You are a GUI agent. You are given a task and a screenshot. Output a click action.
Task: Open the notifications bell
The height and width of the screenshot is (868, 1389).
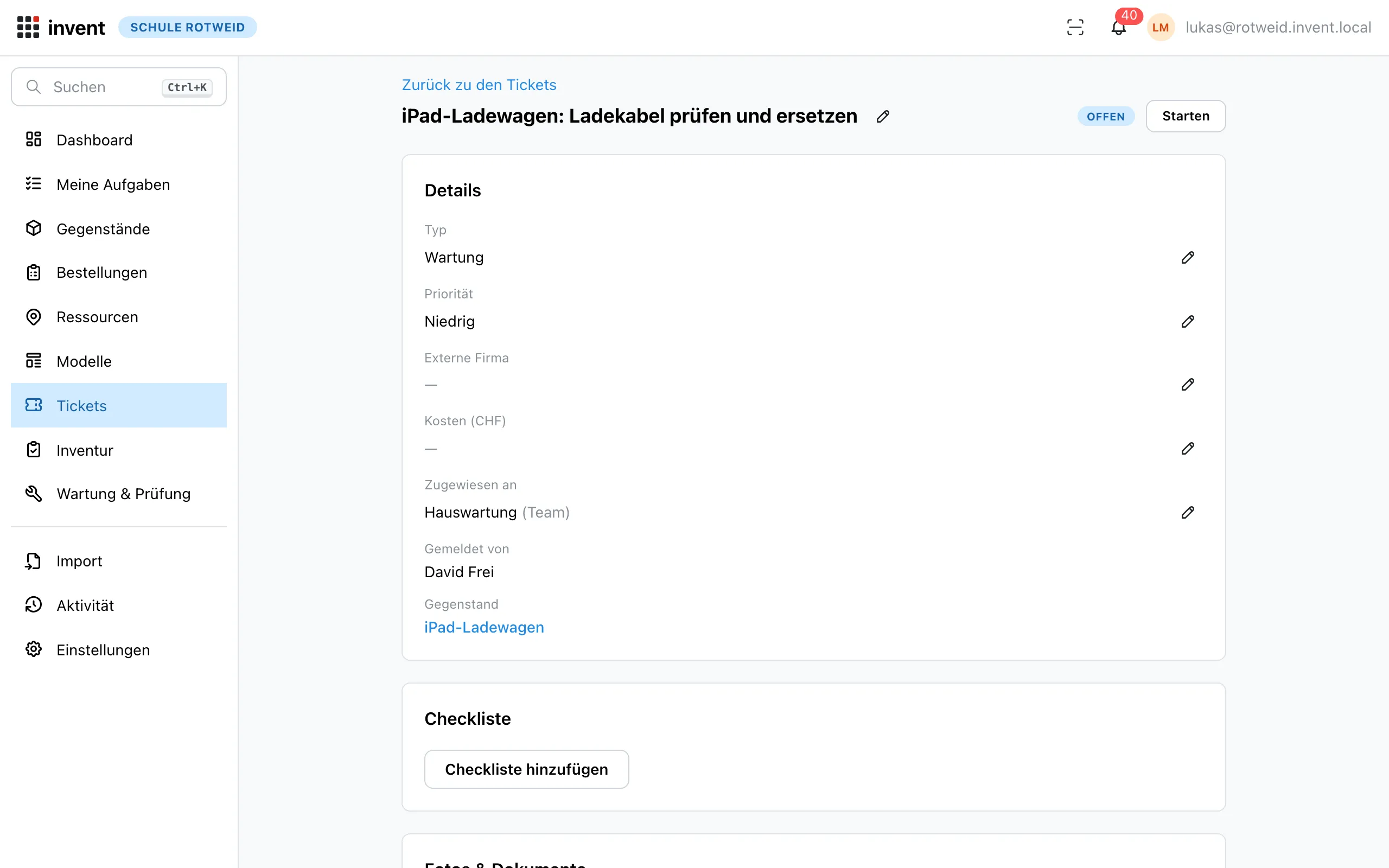[x=1118, y=27]
